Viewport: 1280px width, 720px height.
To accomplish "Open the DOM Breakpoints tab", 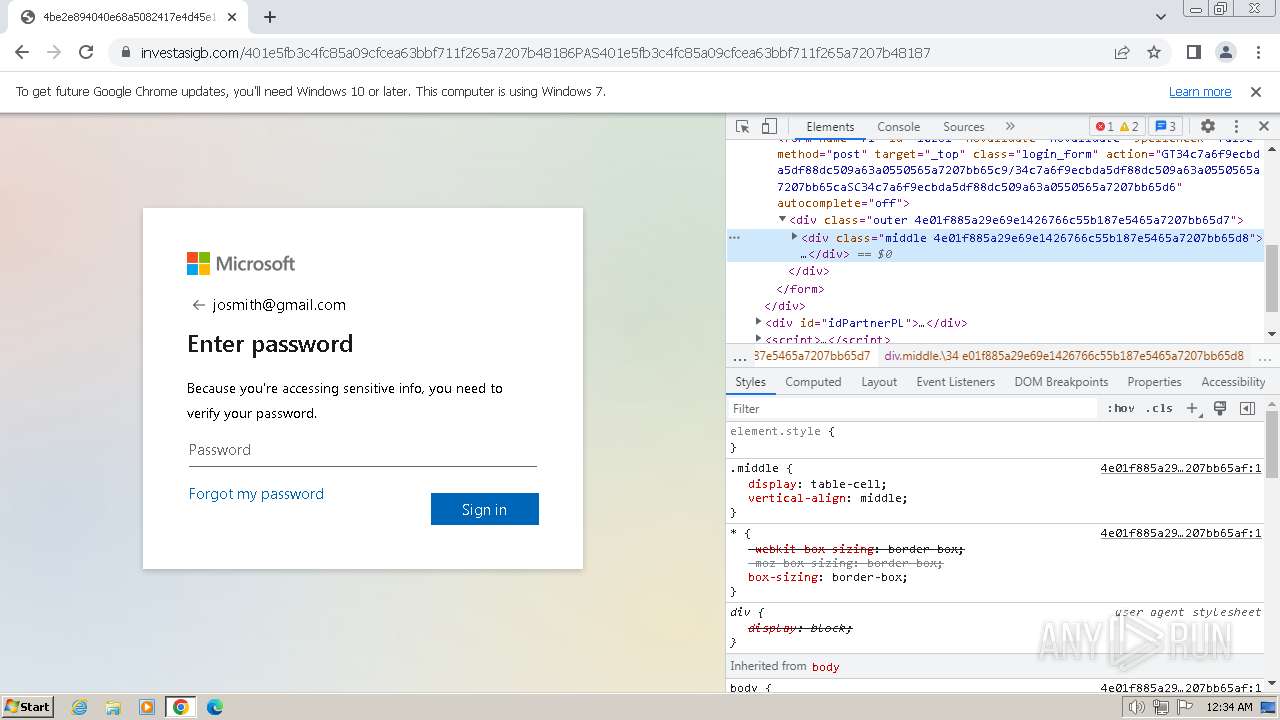I will click(x=1061, y=382).
